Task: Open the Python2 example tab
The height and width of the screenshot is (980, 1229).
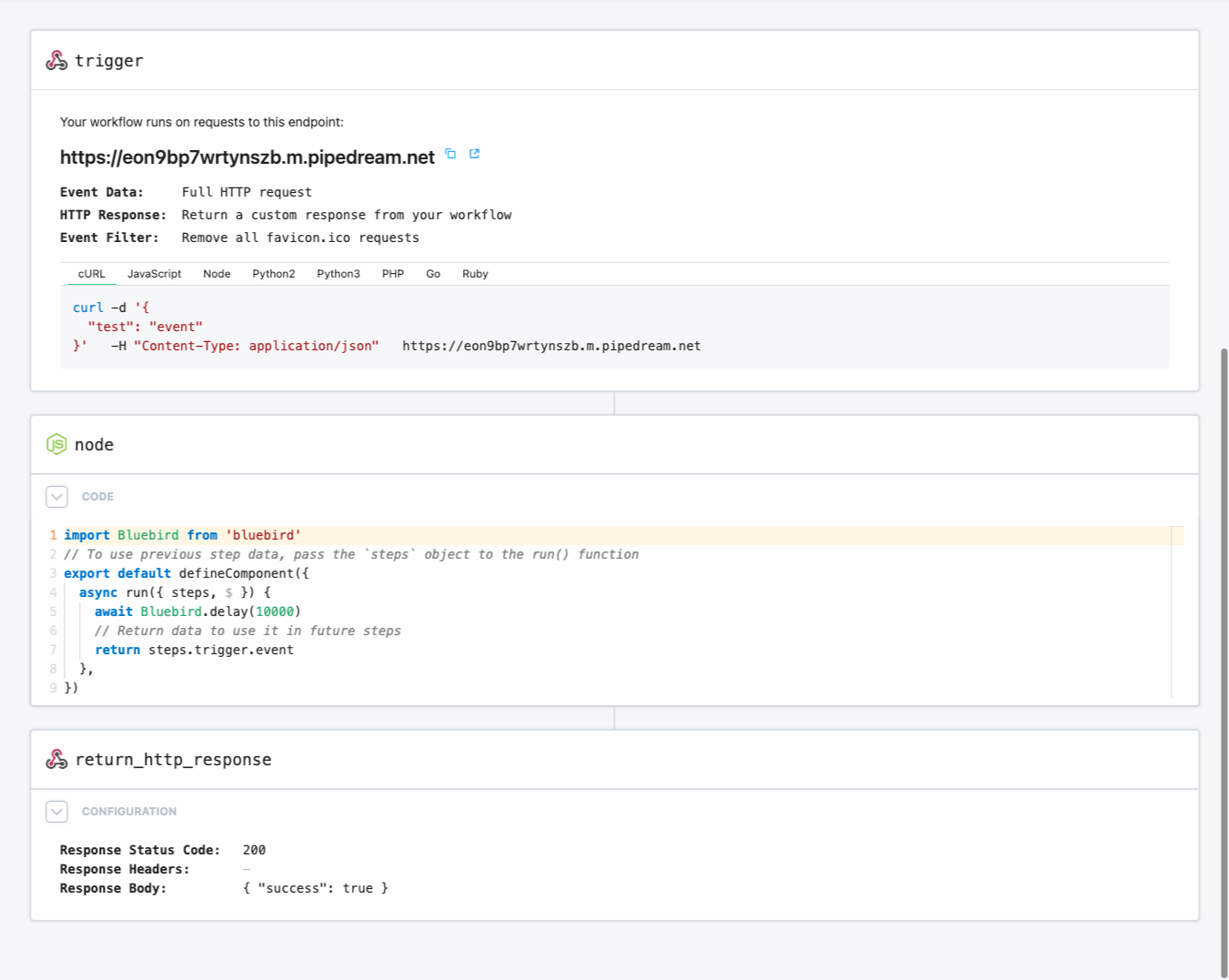Action: (274, 274)
